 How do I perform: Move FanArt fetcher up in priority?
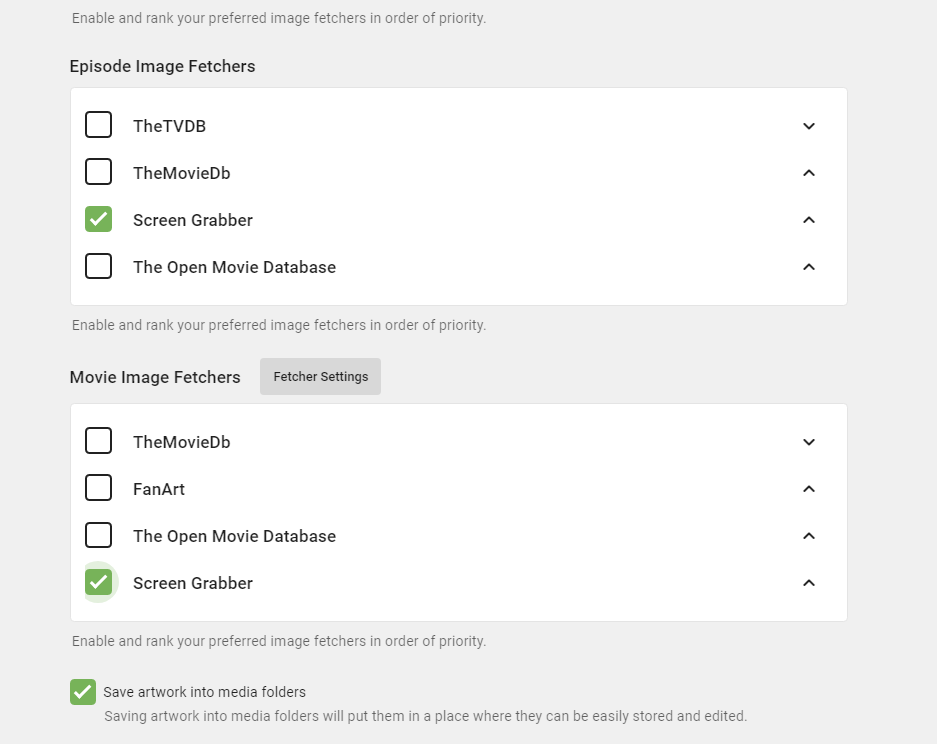tap(809, 489)
